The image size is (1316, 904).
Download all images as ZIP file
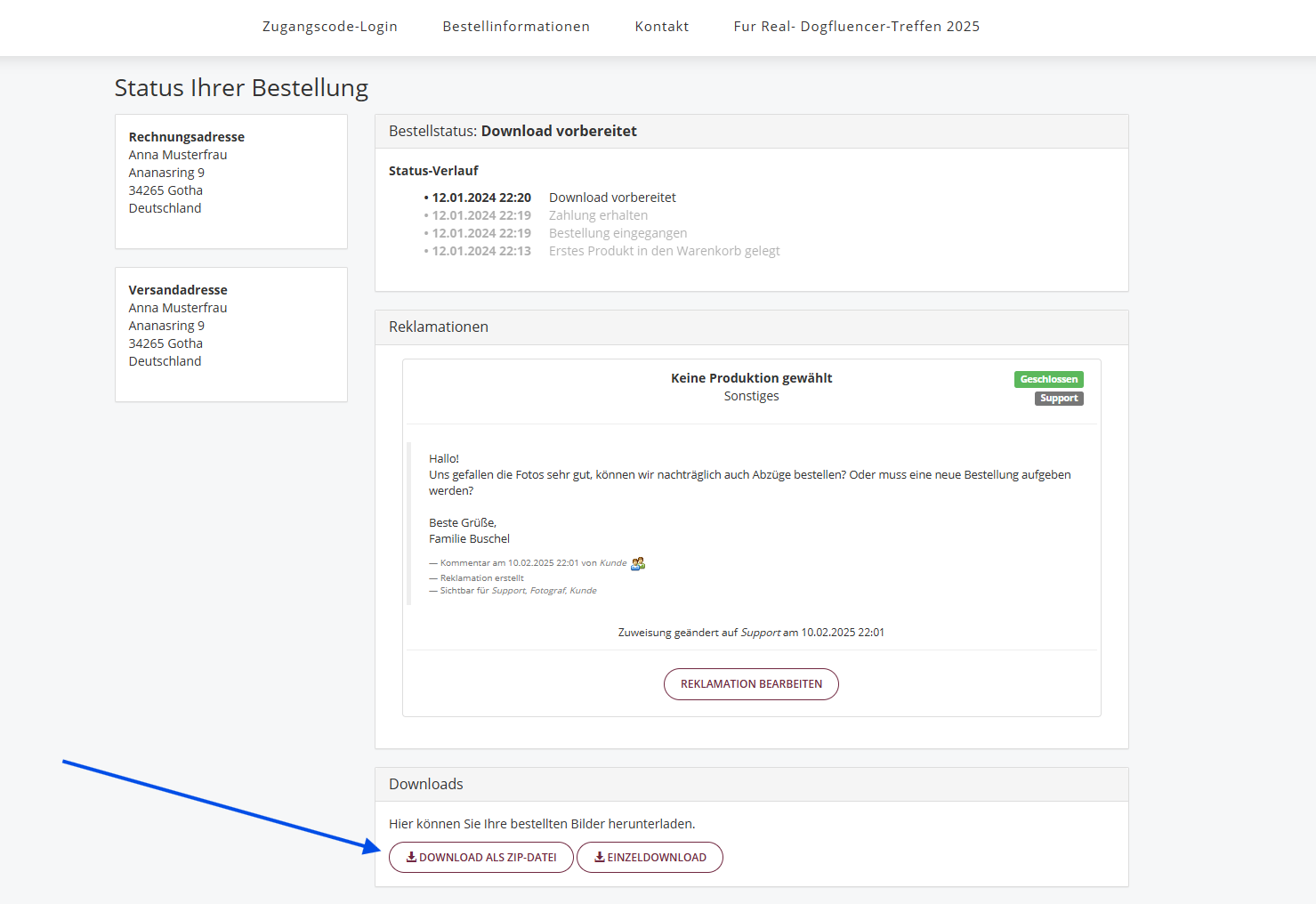(x=481, y=858)
